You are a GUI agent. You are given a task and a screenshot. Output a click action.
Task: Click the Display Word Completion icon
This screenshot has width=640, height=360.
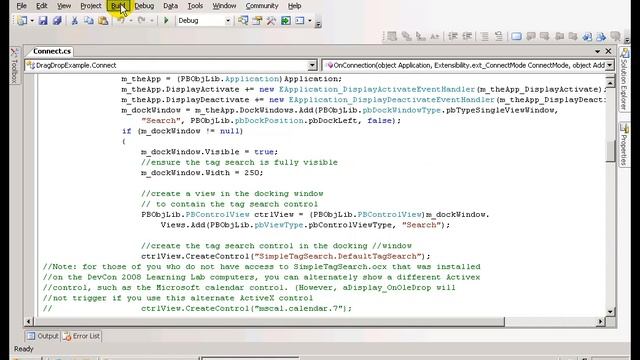click(x=435, y=36)
